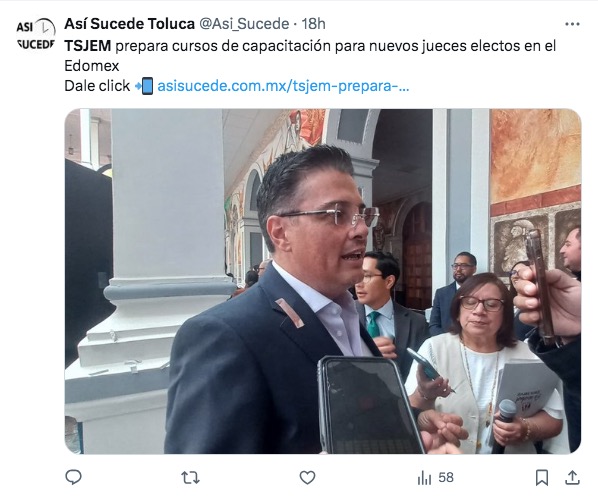Open the attached photo of the man speaking
The width and height of the screenshot is (598, 499).
click(323, 281)
